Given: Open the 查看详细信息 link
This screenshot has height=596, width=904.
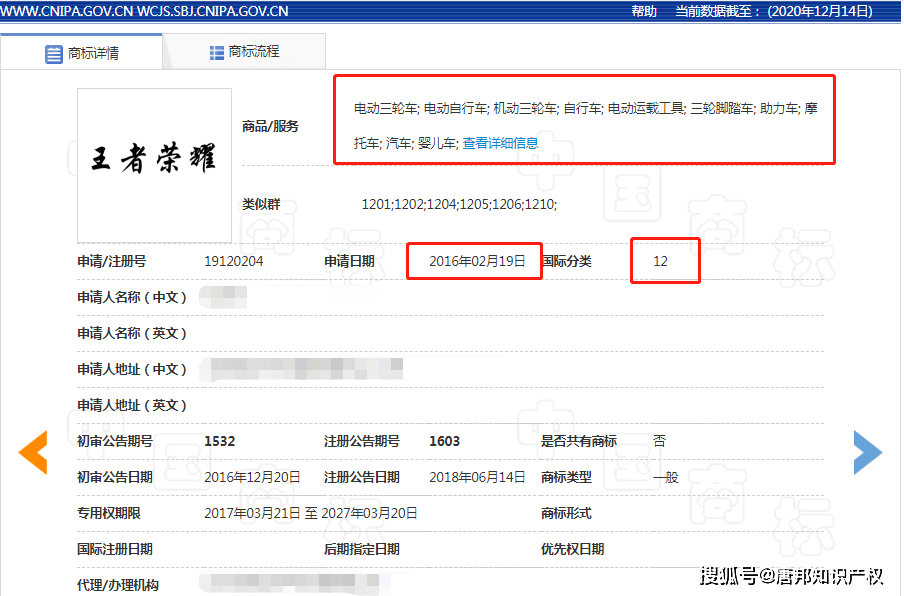Looking at the screenshot, I should [500, 143].
